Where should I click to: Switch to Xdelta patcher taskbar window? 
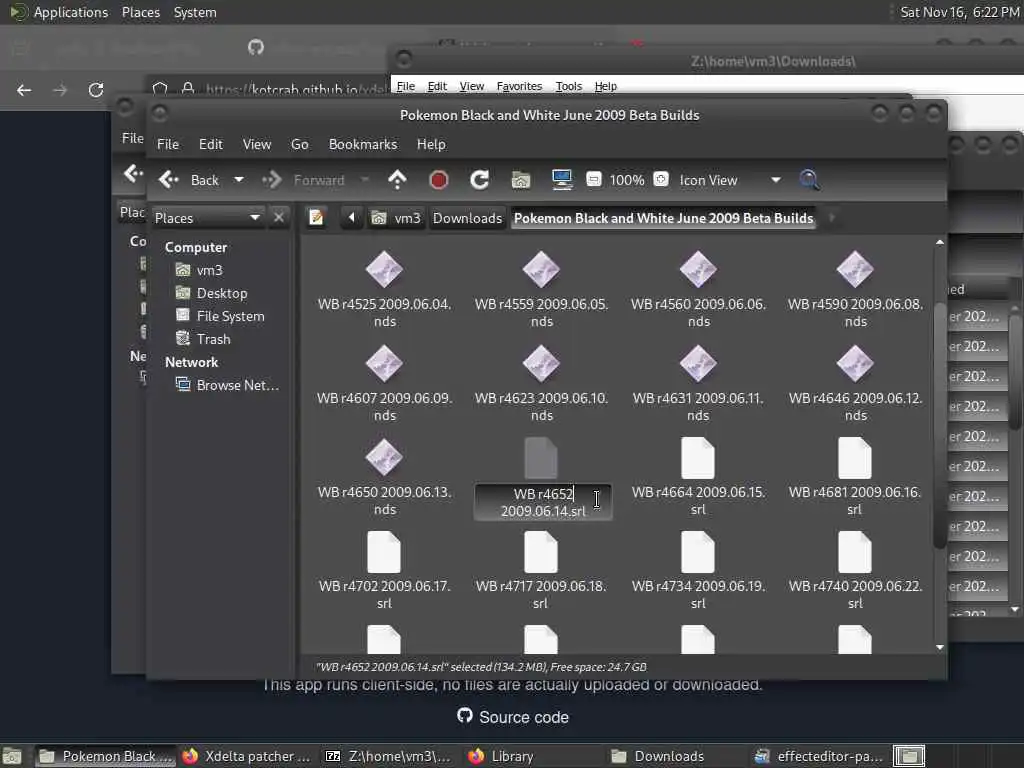(x=246, y=756)
